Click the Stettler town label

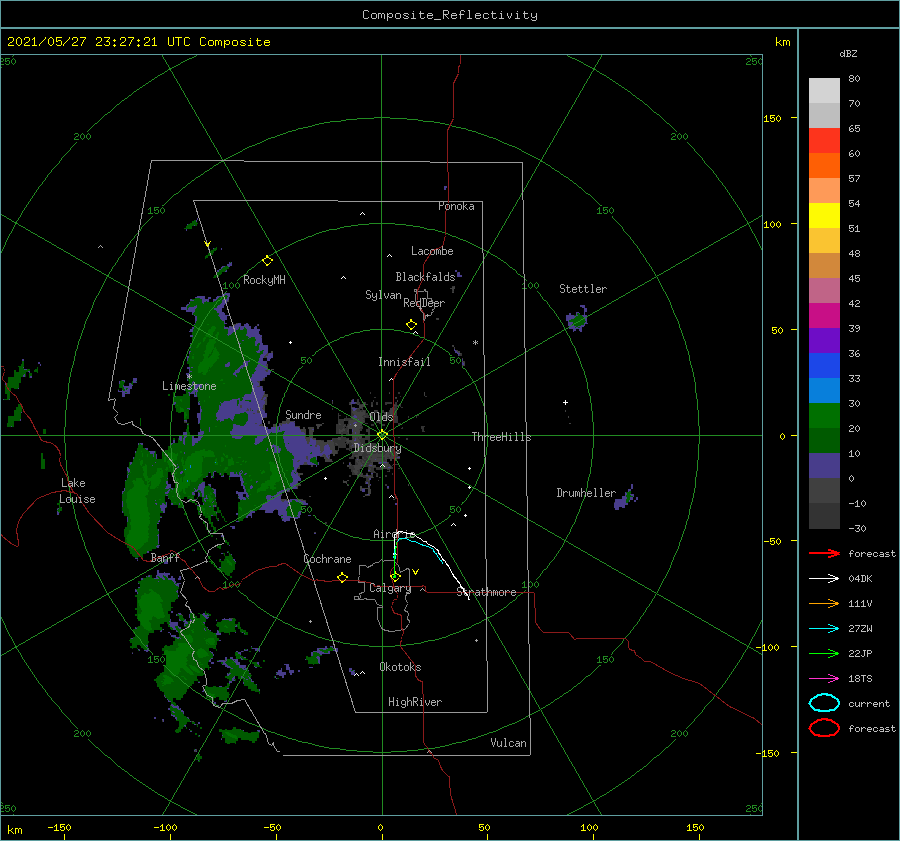click(x=583, y=289)
